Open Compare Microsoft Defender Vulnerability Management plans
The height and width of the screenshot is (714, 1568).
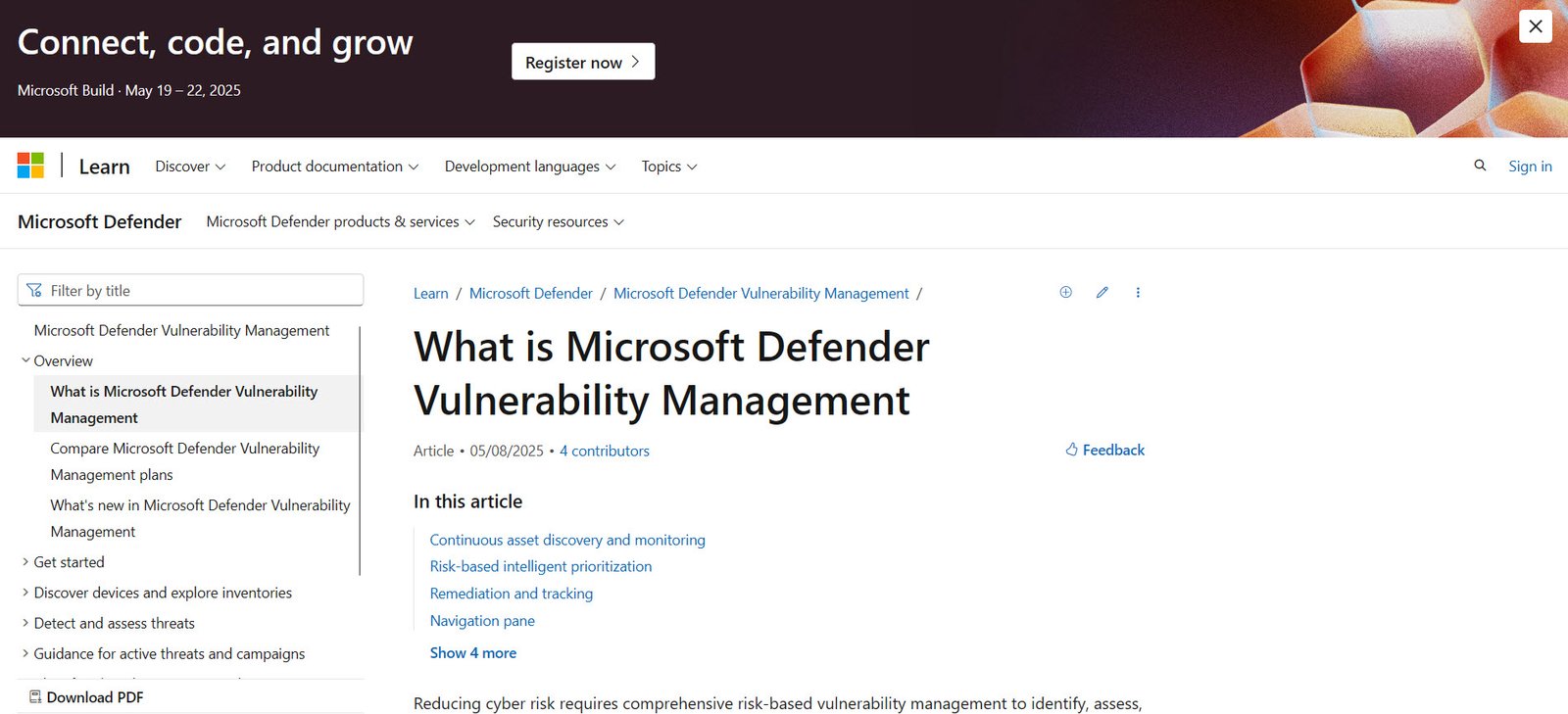coord(185,461)
